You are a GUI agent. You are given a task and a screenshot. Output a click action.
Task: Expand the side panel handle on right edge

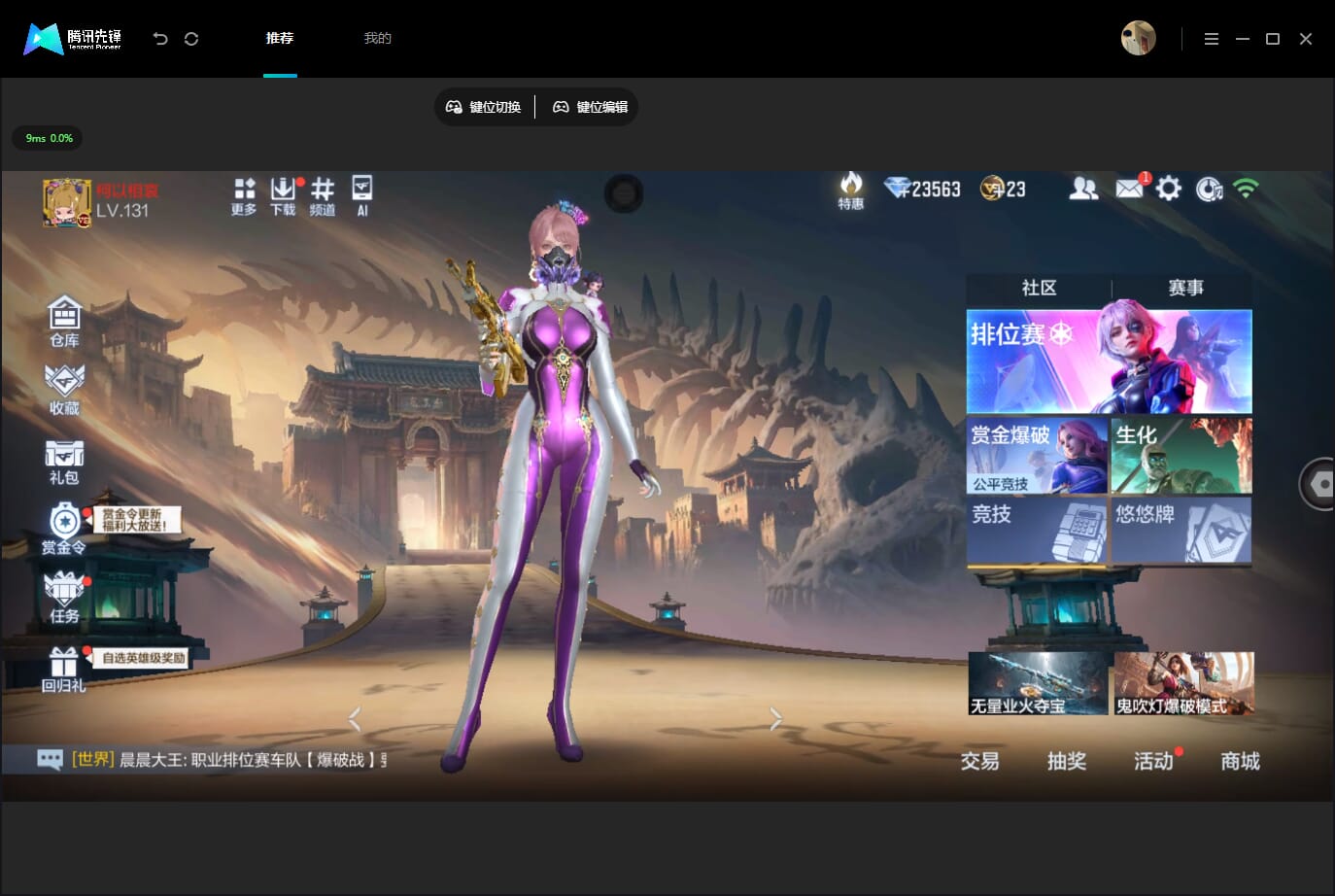[x=1318, y=483]
